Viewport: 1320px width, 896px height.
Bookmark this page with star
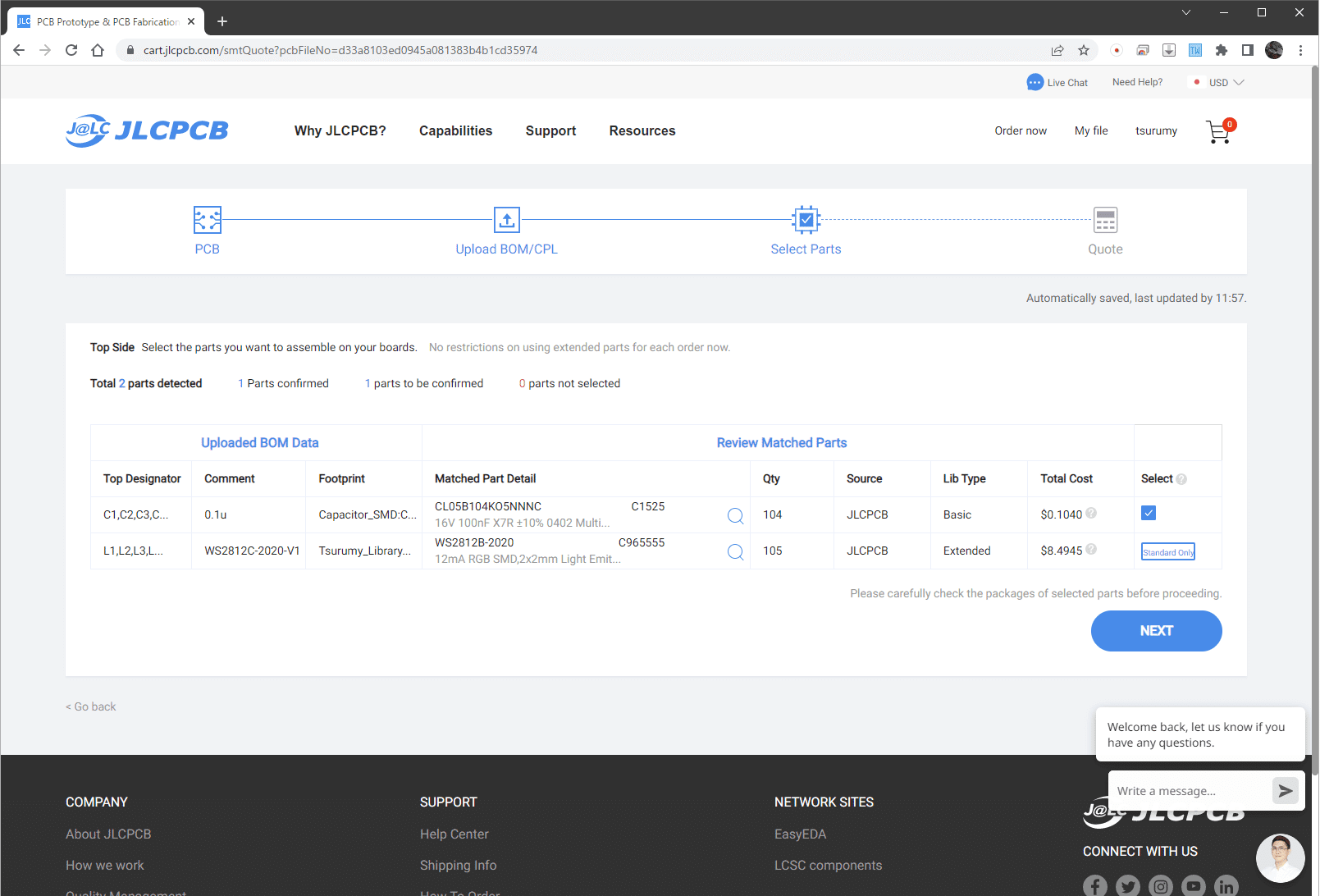point(1084,50)
